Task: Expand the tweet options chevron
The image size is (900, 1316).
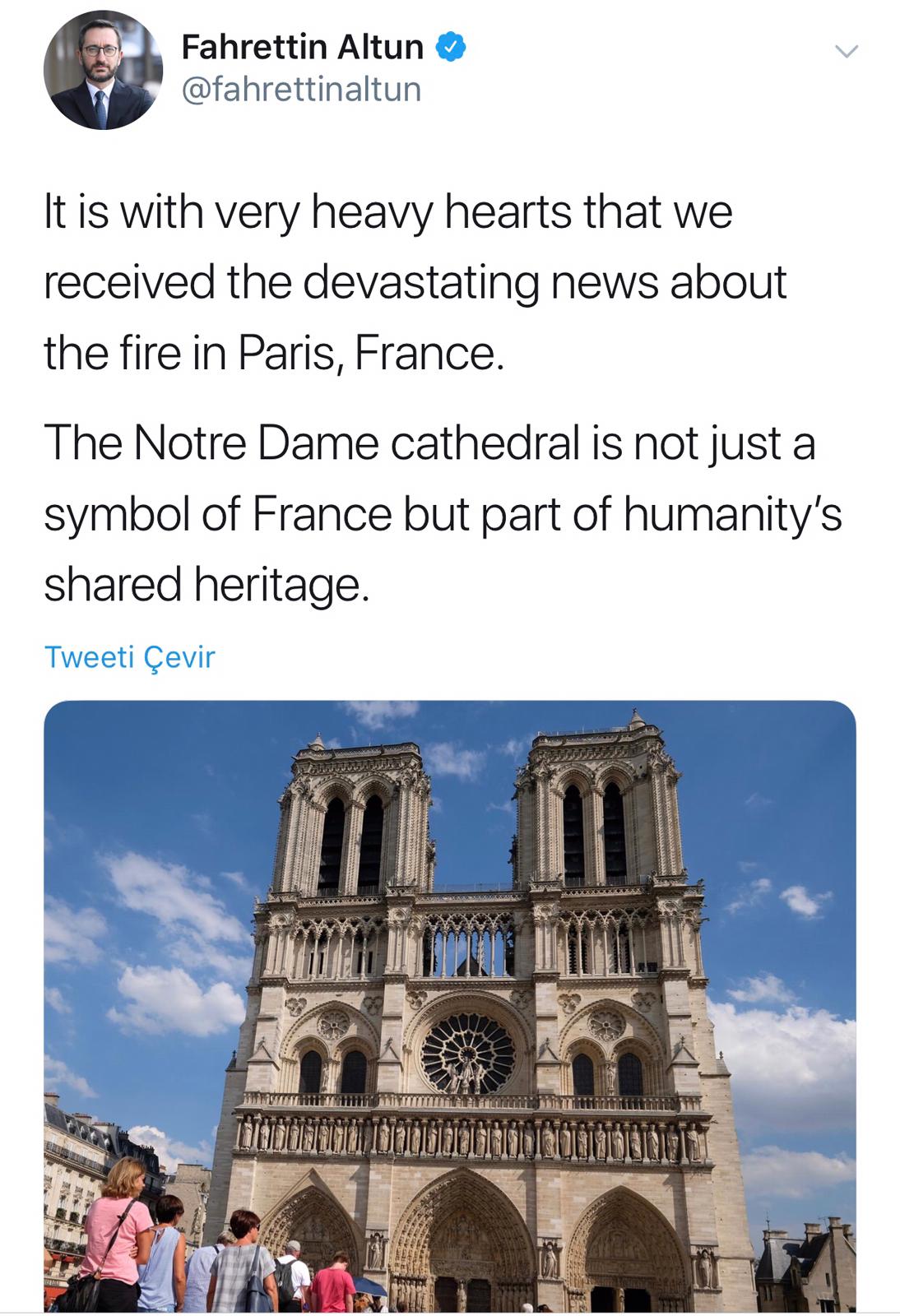Action: [847, 52]
